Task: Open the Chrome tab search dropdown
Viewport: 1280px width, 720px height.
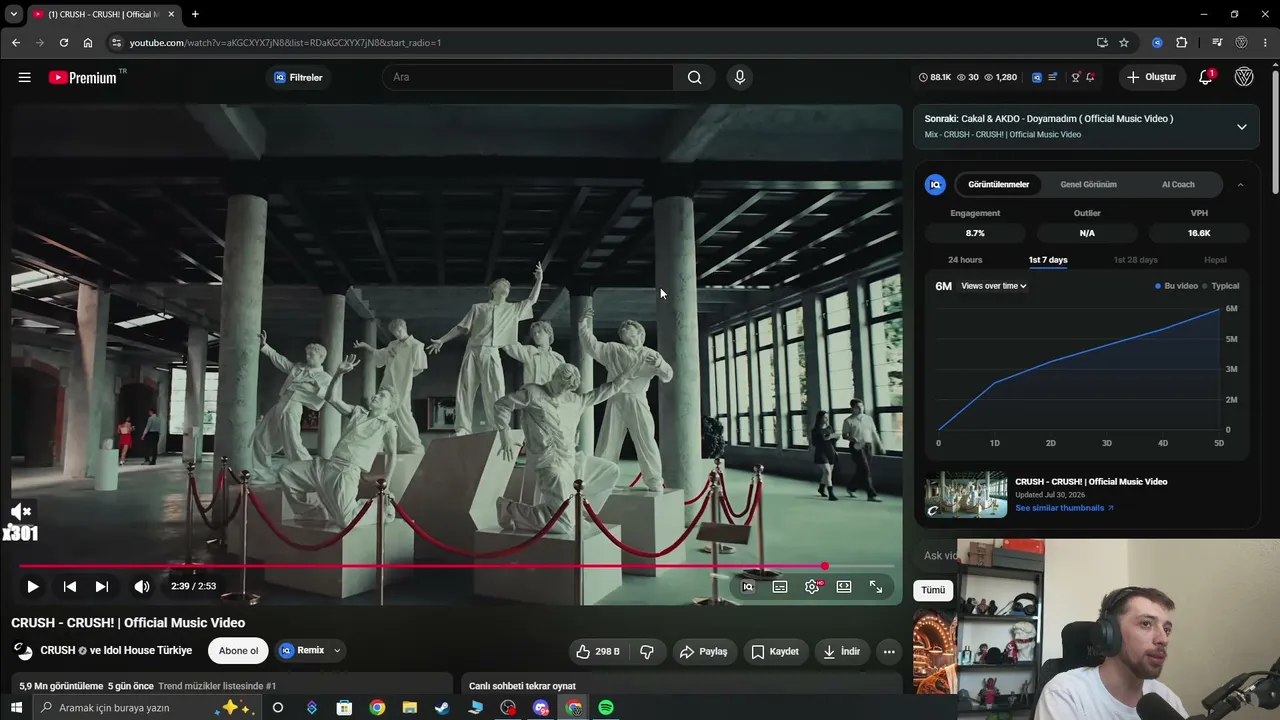Action: [x=14, y=14]
